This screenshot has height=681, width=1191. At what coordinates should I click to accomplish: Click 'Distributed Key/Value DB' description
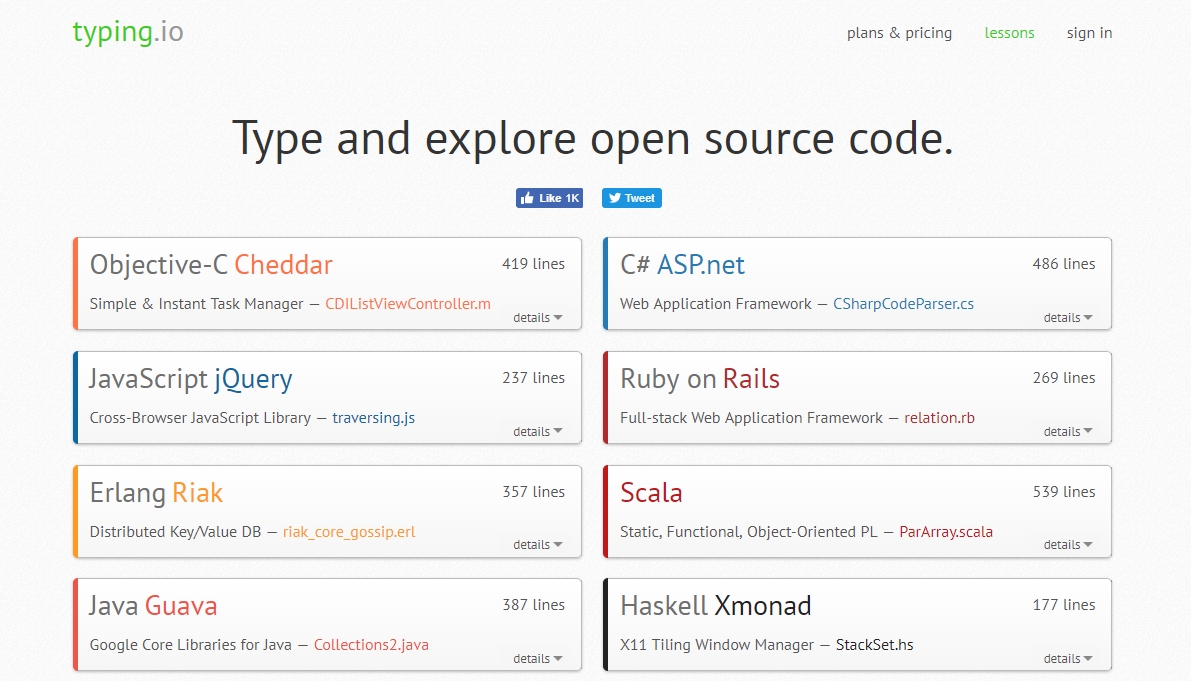pos(175,531)
